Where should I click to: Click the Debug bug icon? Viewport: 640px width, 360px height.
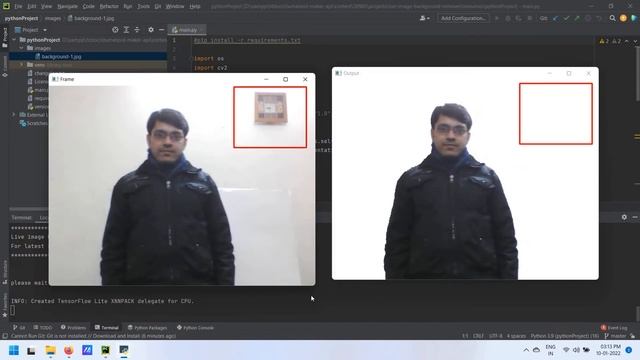point(508,18)
